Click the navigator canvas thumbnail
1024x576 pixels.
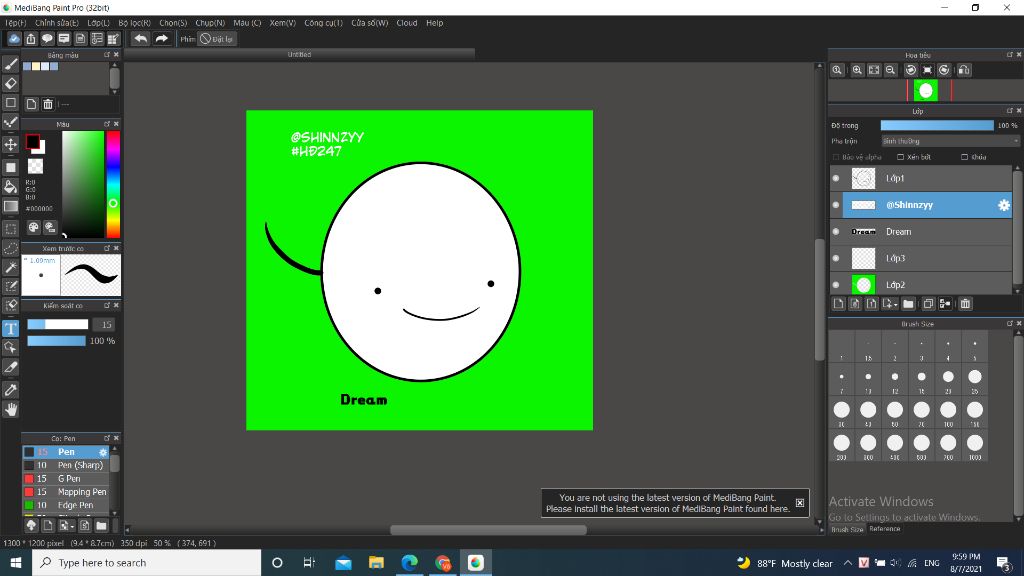click(925, 90)
